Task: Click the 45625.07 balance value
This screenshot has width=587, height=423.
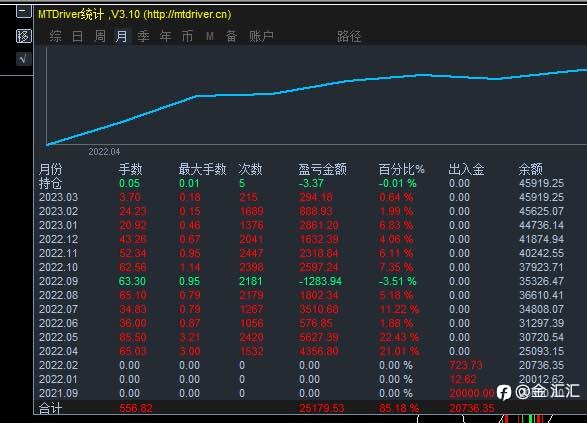Action: [541, 211]
